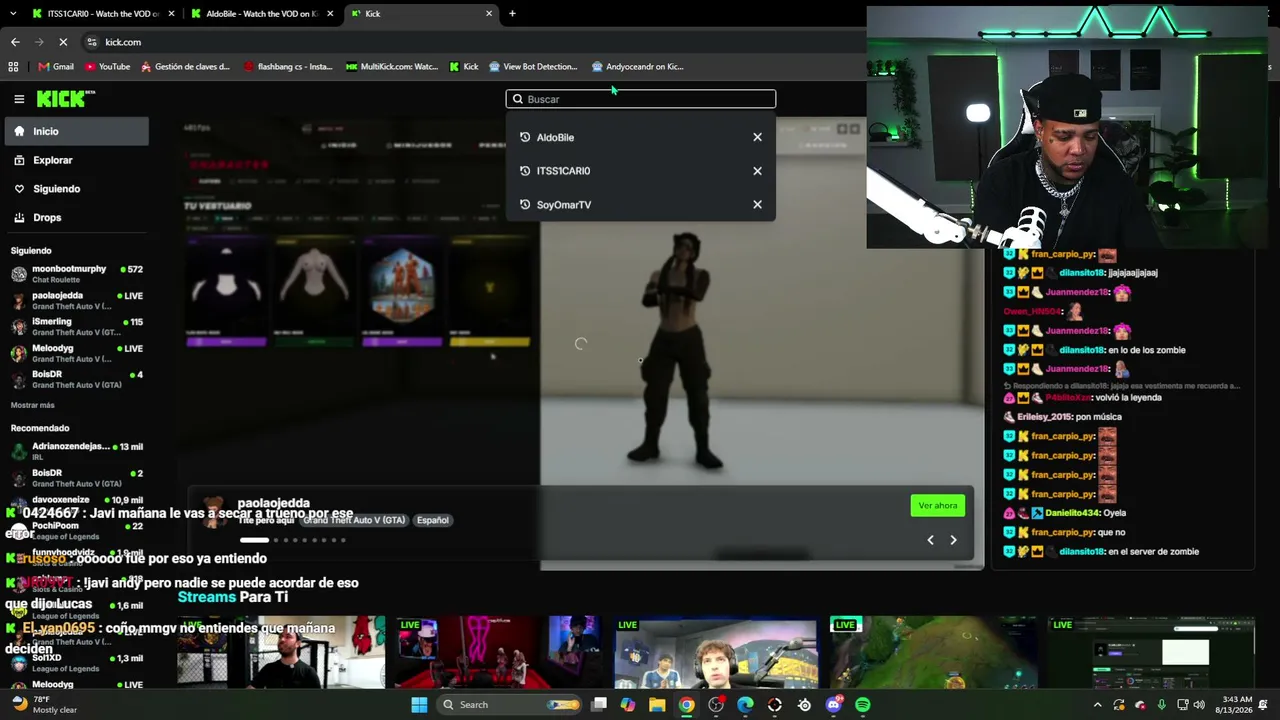Open Andyoceandr on Kick bookmark
The height and width of the screenshot is (720, 1280).
pos(637,67)
